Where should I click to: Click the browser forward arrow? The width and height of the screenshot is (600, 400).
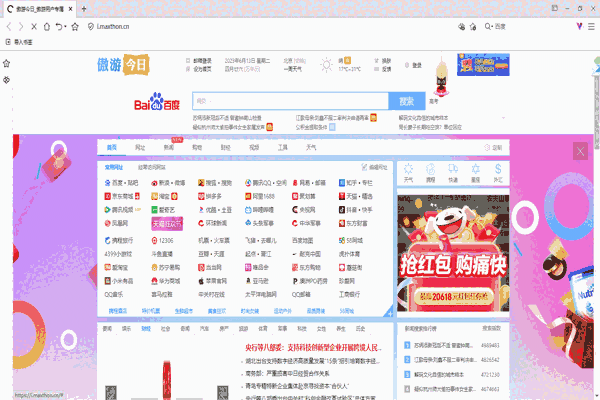[x=21, y=26]
